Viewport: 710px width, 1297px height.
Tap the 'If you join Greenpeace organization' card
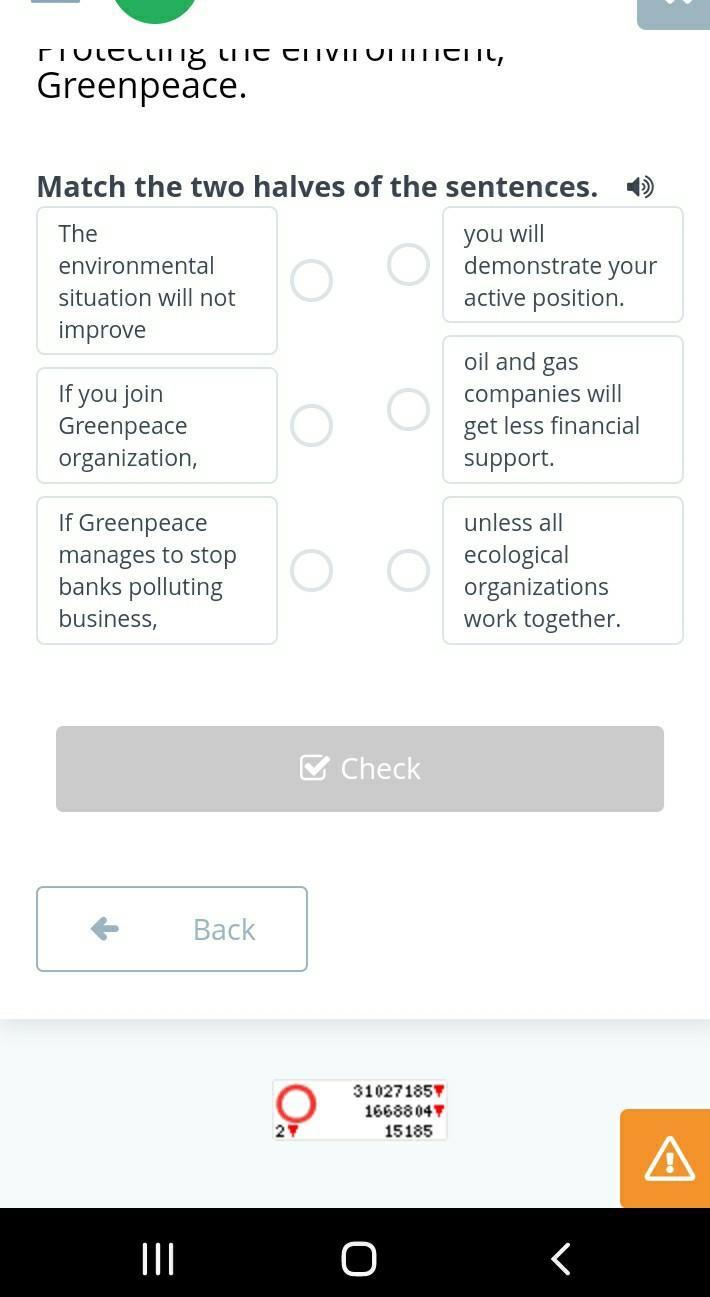(x=157, y=426)
